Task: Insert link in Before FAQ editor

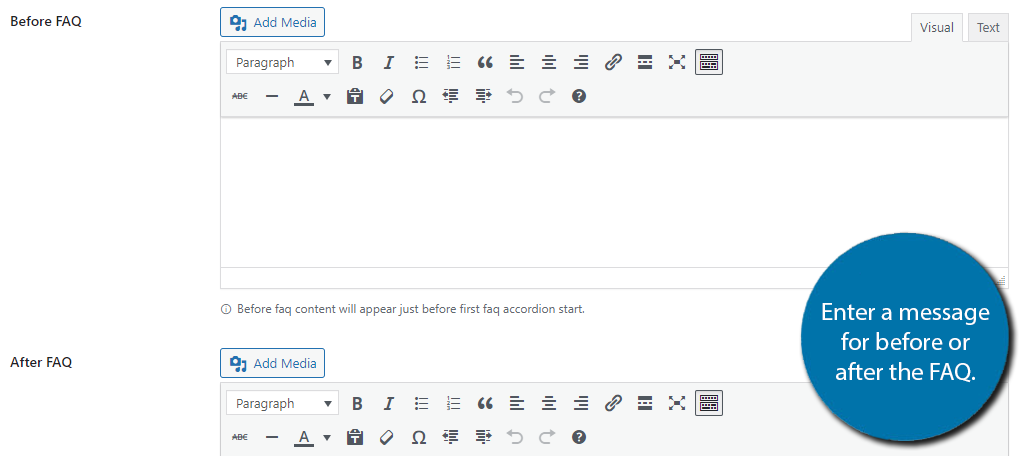Action: [x=613, y=62]
